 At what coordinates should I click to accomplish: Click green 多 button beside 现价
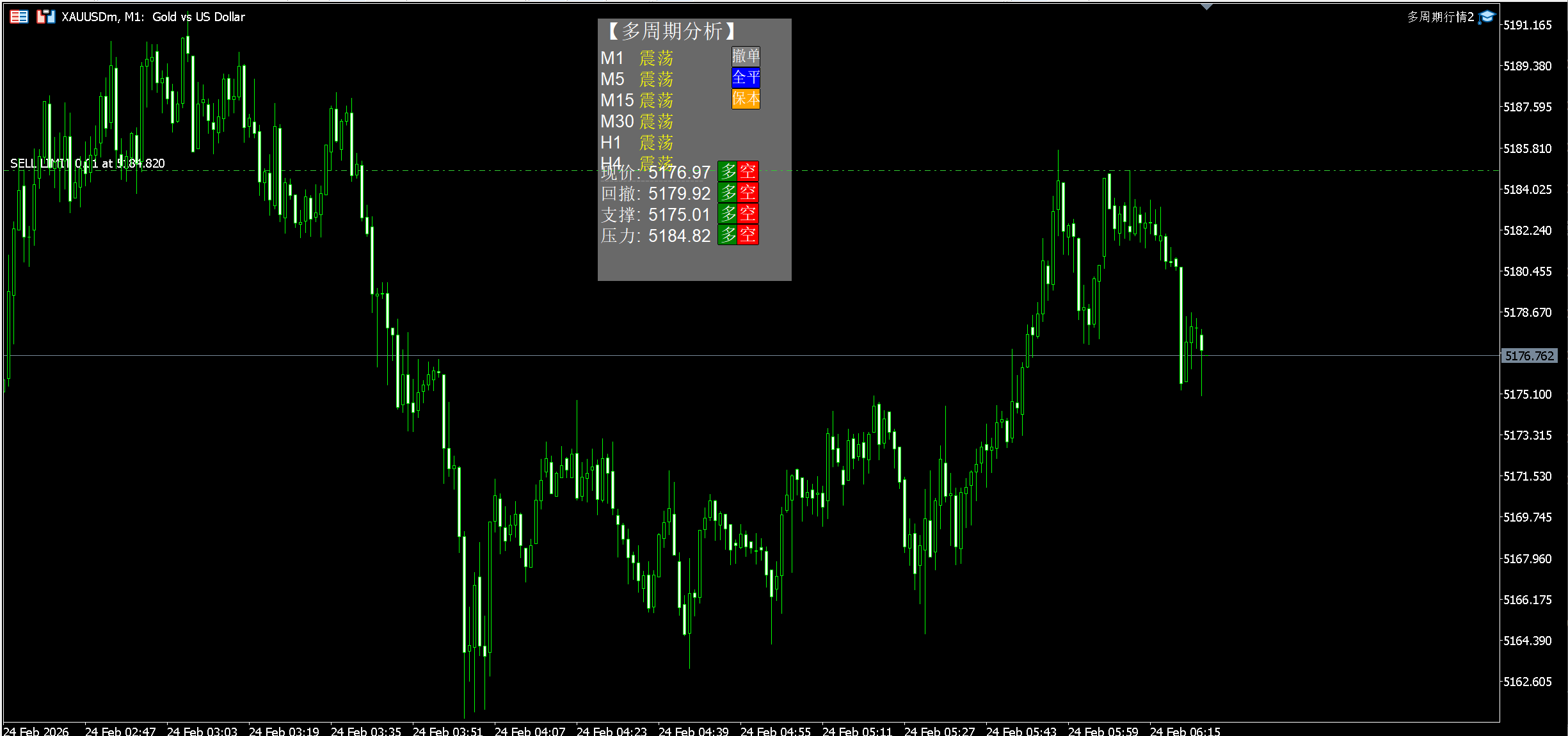(728, 172)
